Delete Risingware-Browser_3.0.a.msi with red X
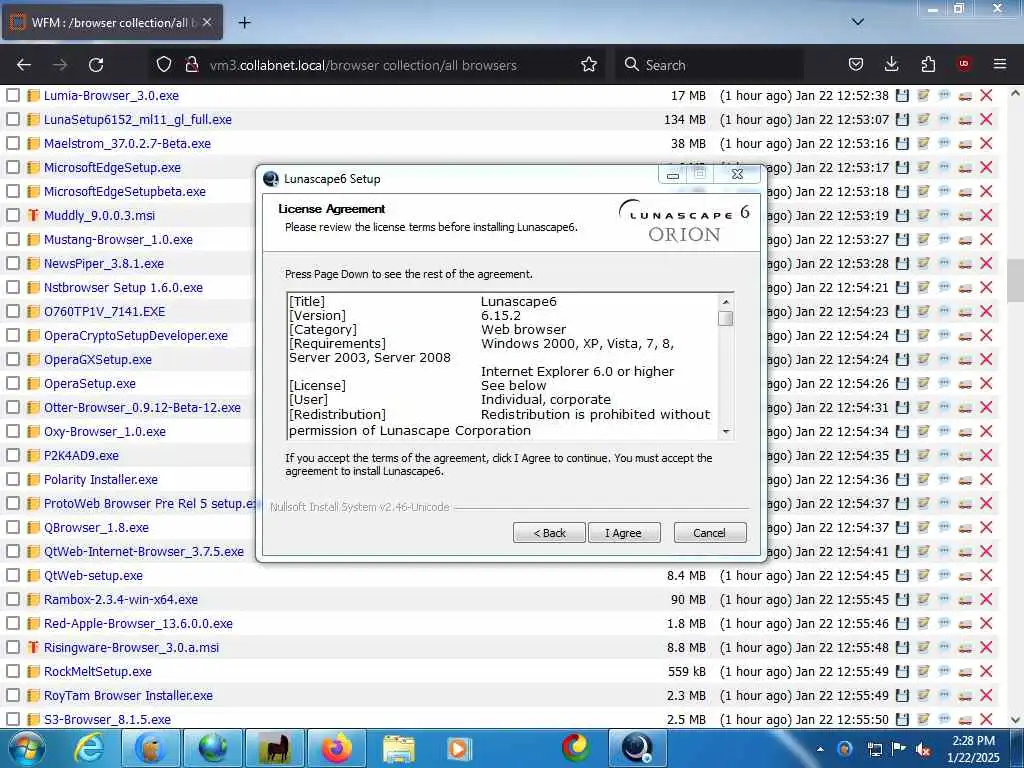 point(986,647)
